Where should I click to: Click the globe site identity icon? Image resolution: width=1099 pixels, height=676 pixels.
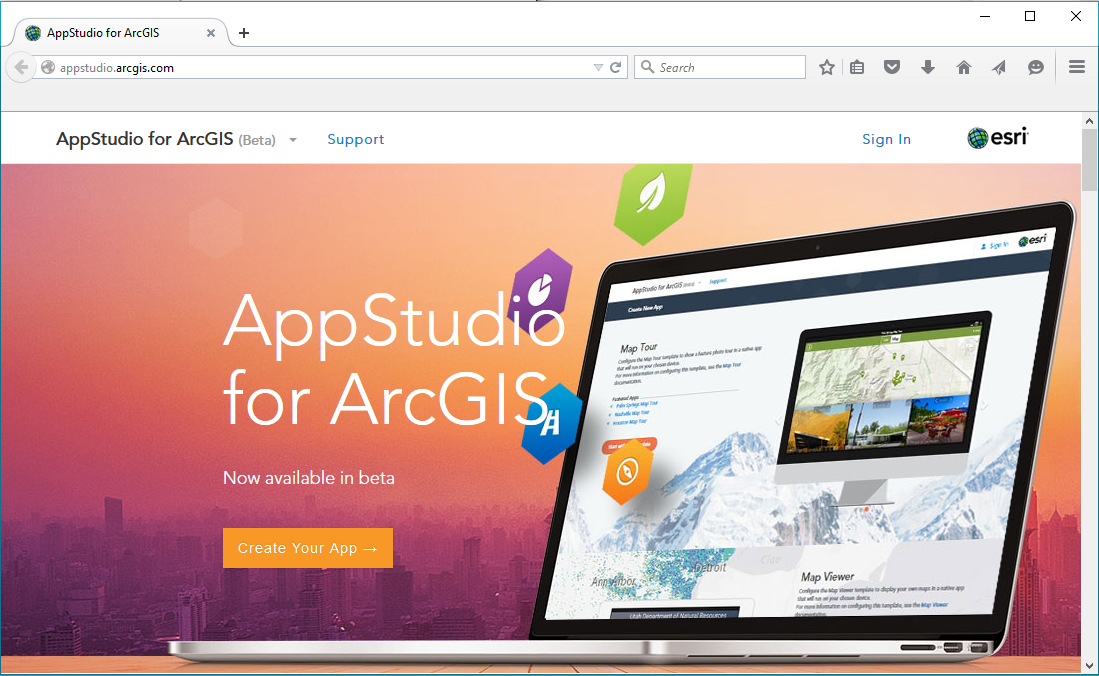tap(48, 67)
